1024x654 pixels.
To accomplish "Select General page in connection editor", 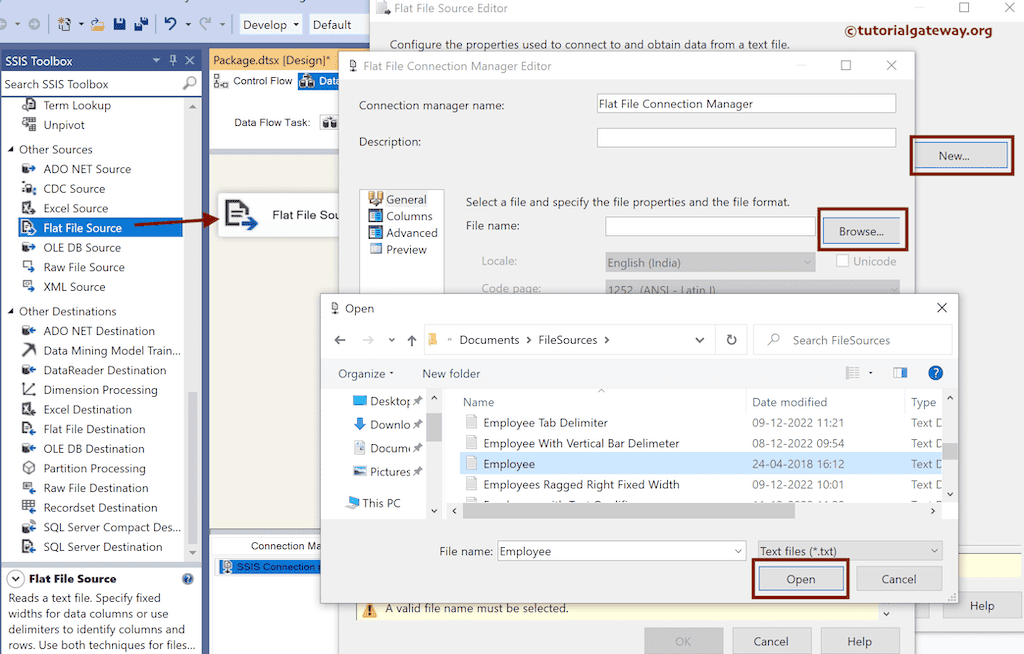I will point(406,199).
